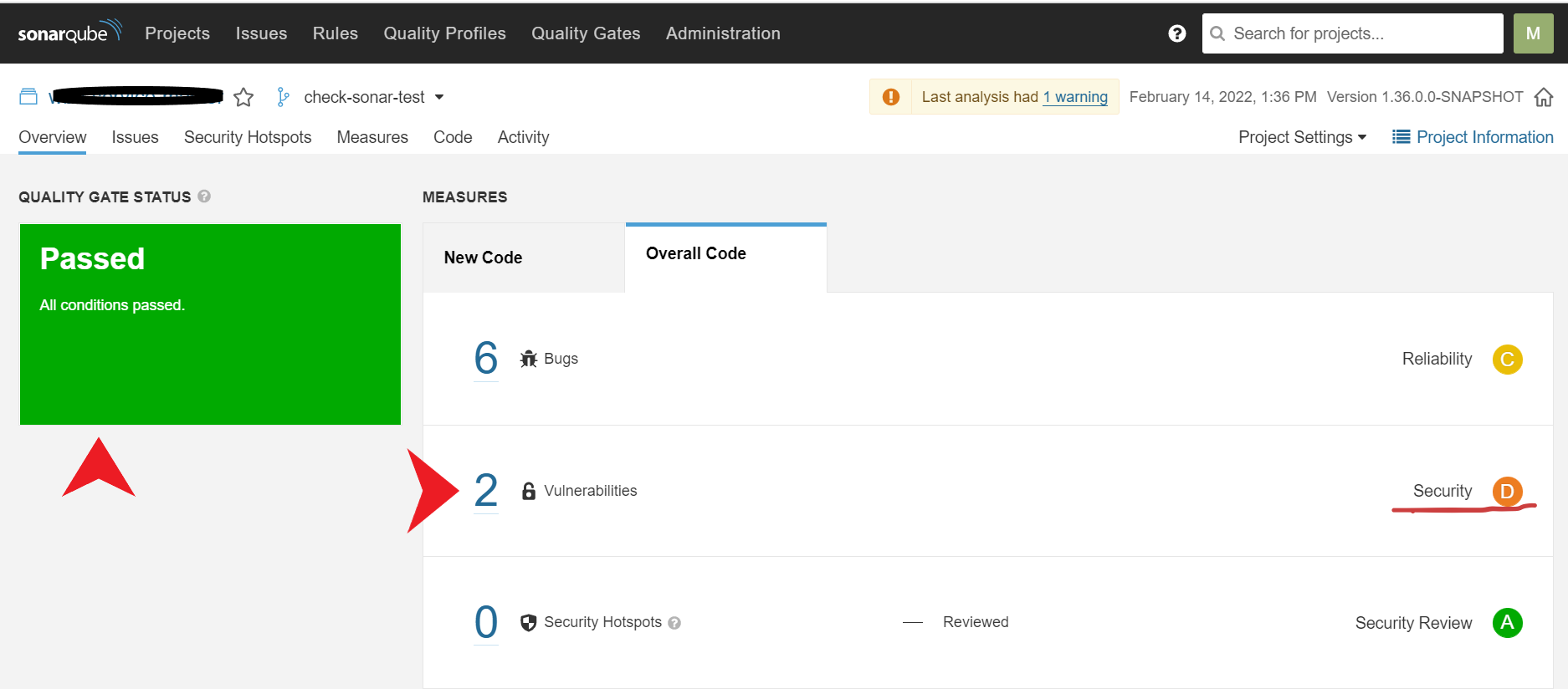
Task: Click the SonarQube logo
Action: tap(69, 33)
